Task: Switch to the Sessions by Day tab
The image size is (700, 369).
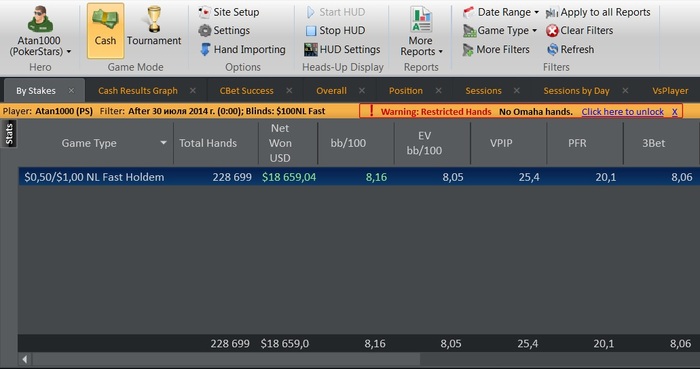Action: [576, 91]
